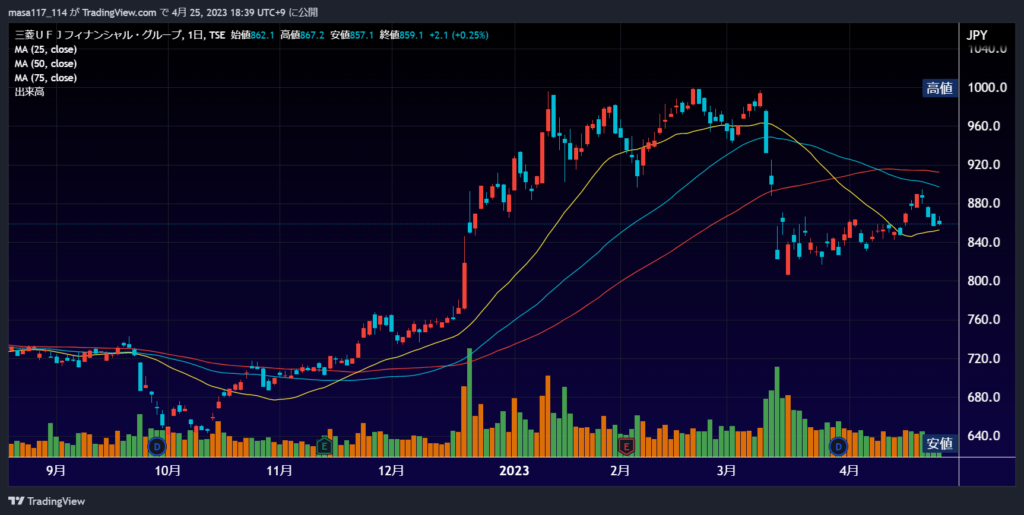The height and width of the screenshot is (515, 1024).
Task: Select the MA (25, close) indicator label
Action: 46,50
